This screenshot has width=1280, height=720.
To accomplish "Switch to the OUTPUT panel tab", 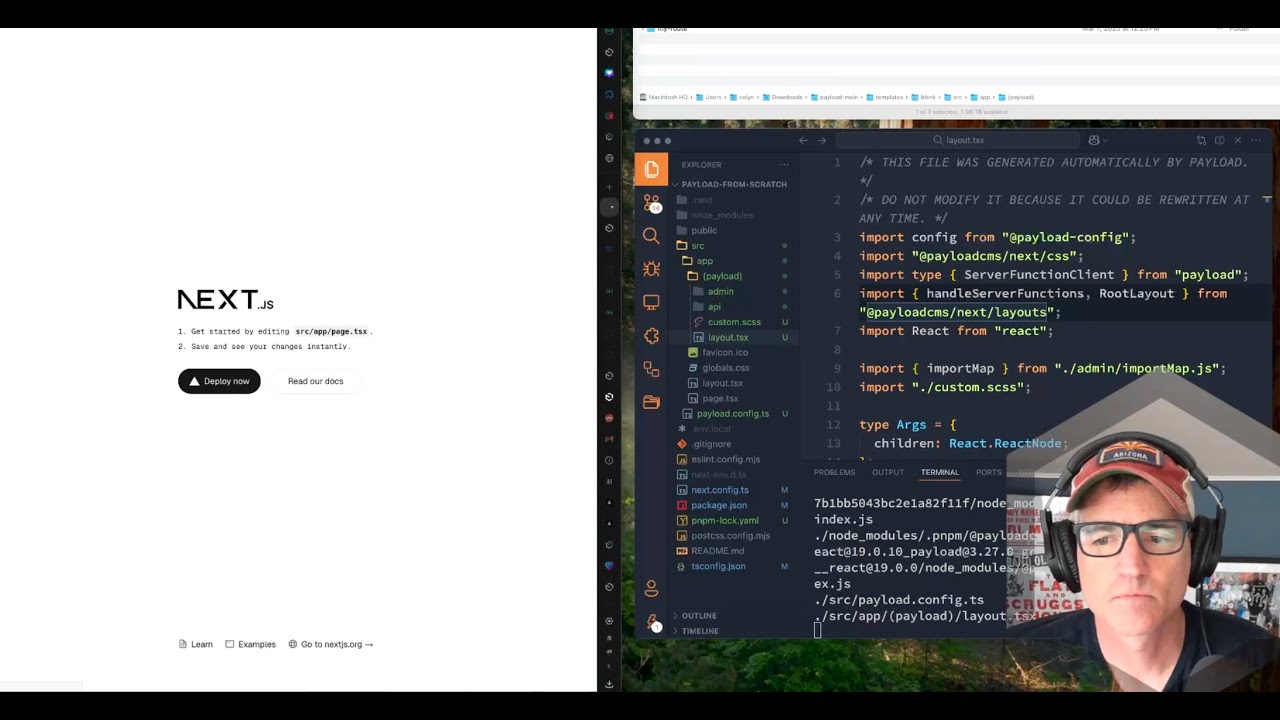I will (887, 472).
